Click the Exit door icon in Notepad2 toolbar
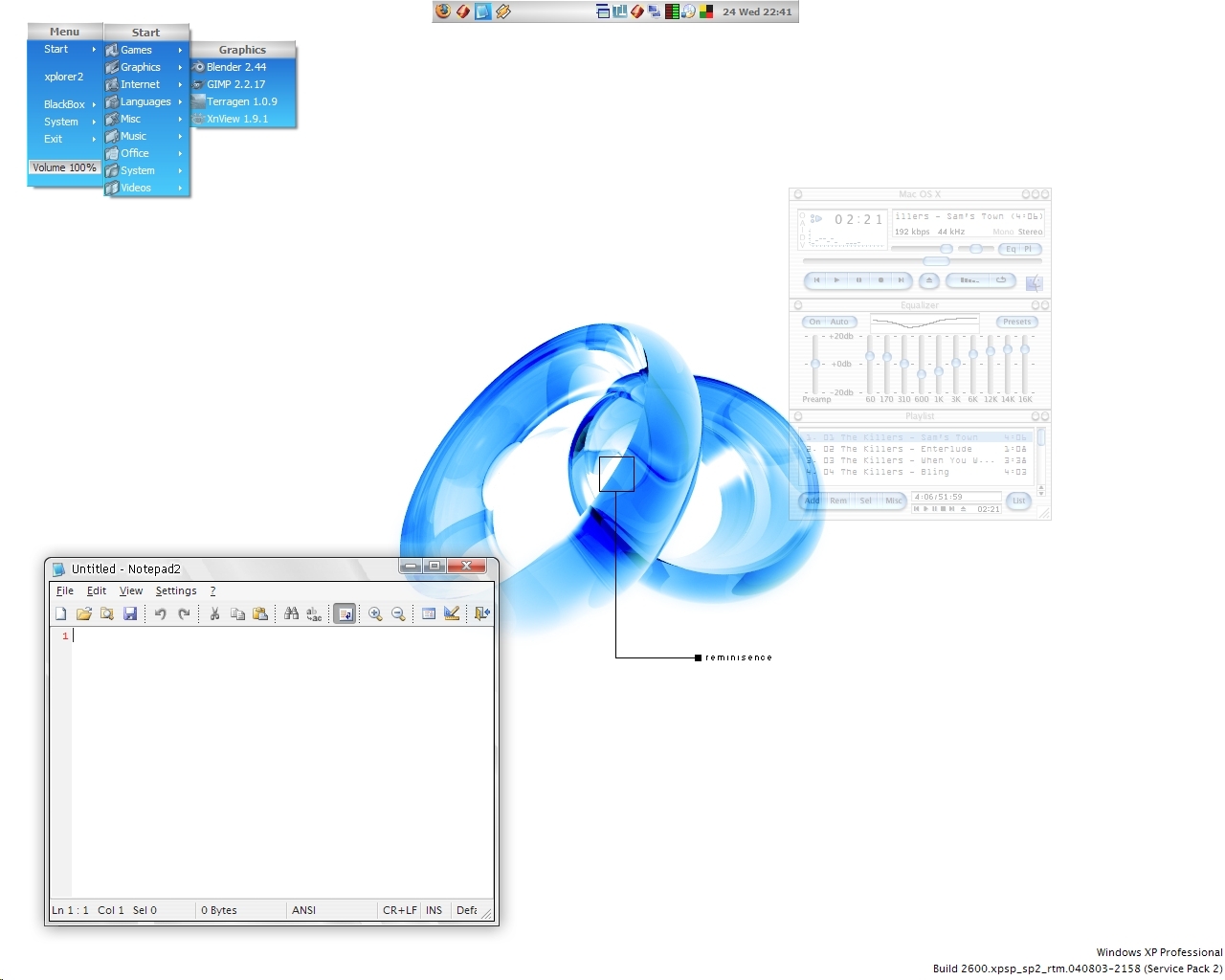The width and height of the screenshot is (1225, 980). point(482,613)
